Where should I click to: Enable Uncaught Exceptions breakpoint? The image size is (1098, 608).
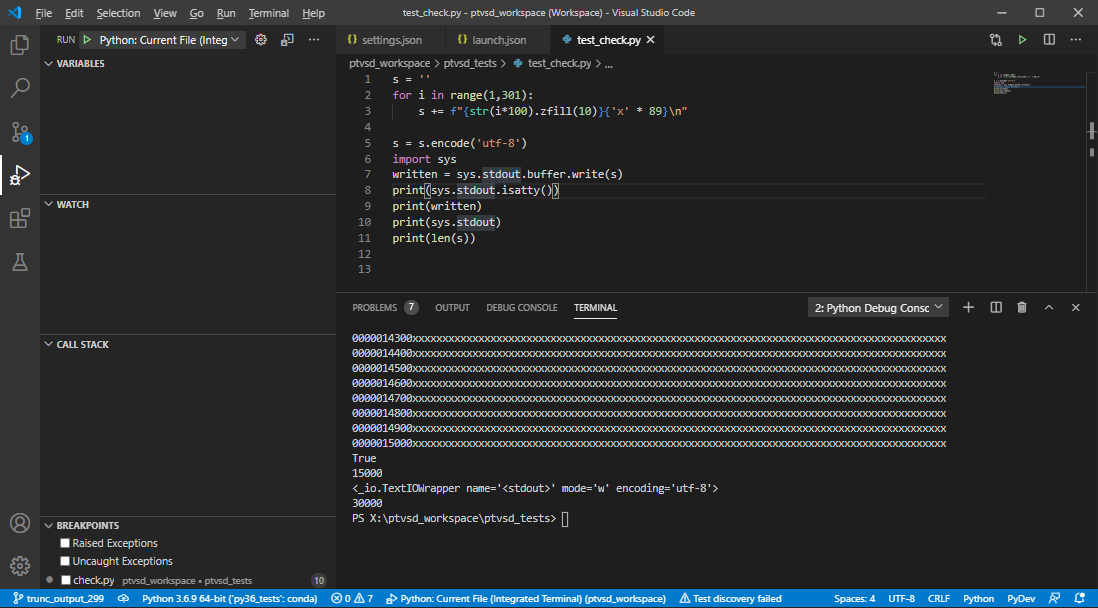coord(65,561)
